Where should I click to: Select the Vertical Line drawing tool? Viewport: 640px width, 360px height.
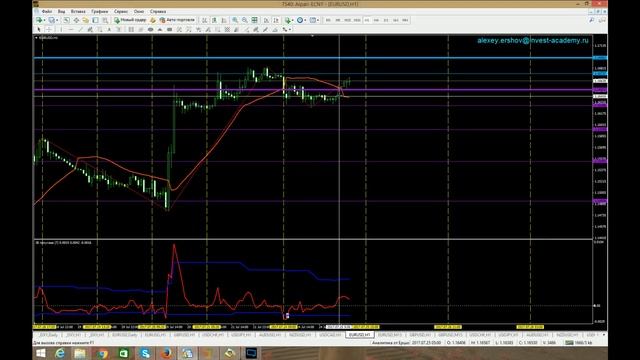[61, 29]
